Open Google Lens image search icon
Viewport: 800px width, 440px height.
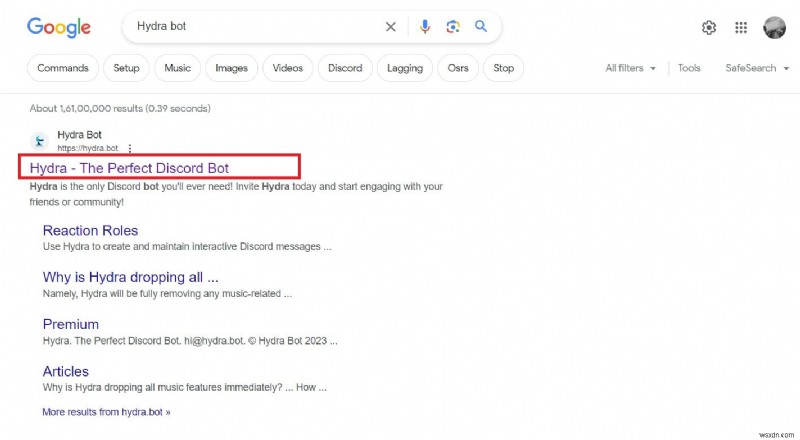pos(453,27)
